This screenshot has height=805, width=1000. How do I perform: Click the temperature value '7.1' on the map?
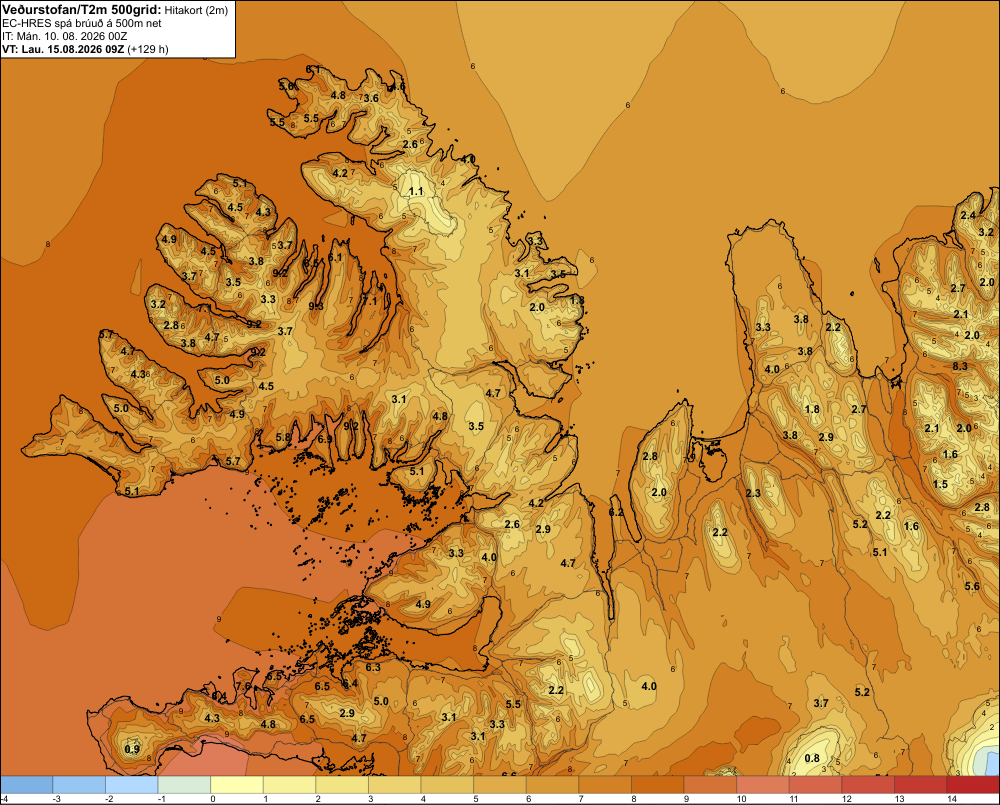[370, 300]
